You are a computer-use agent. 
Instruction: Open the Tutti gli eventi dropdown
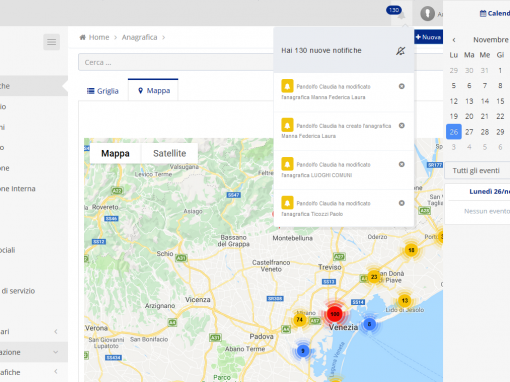click(x=477, y=171)
